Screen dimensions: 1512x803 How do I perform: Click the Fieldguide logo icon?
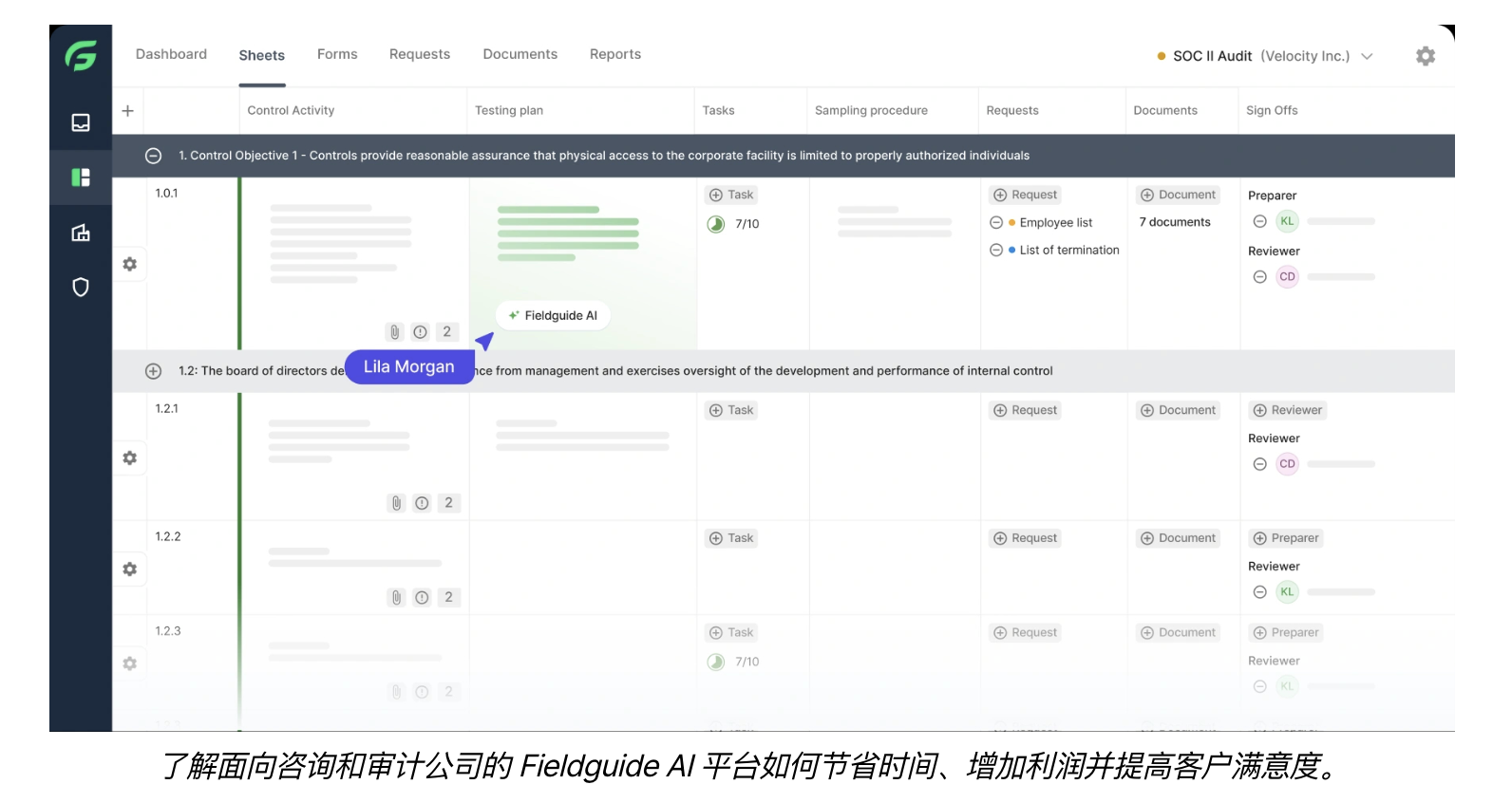81,56
